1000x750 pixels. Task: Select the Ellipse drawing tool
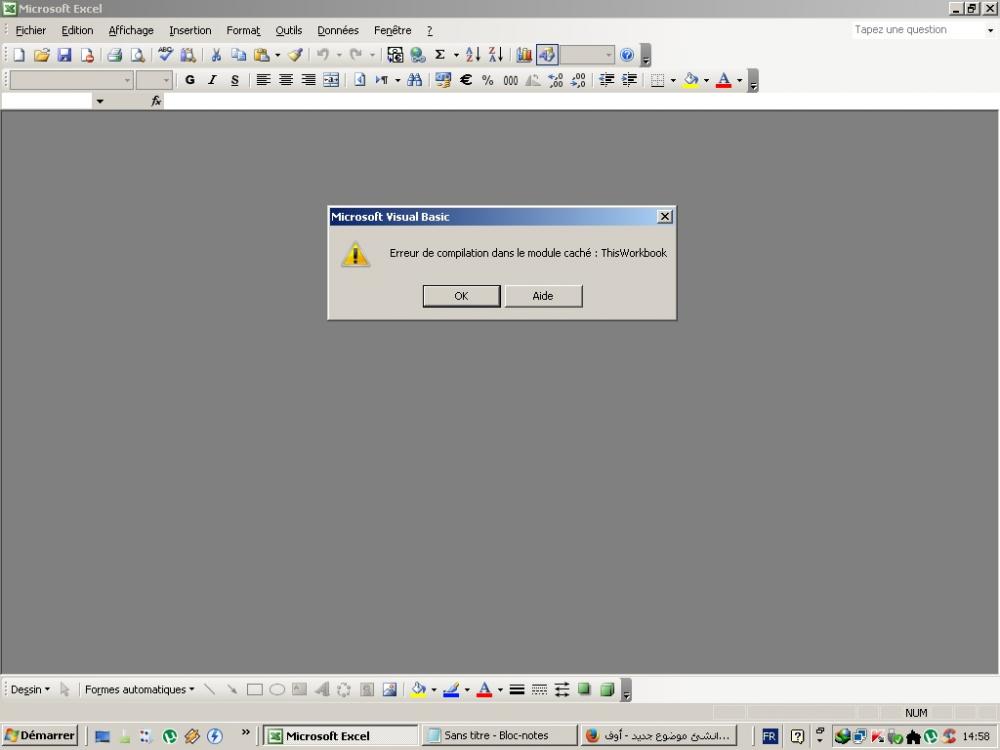tap(277, 689)
